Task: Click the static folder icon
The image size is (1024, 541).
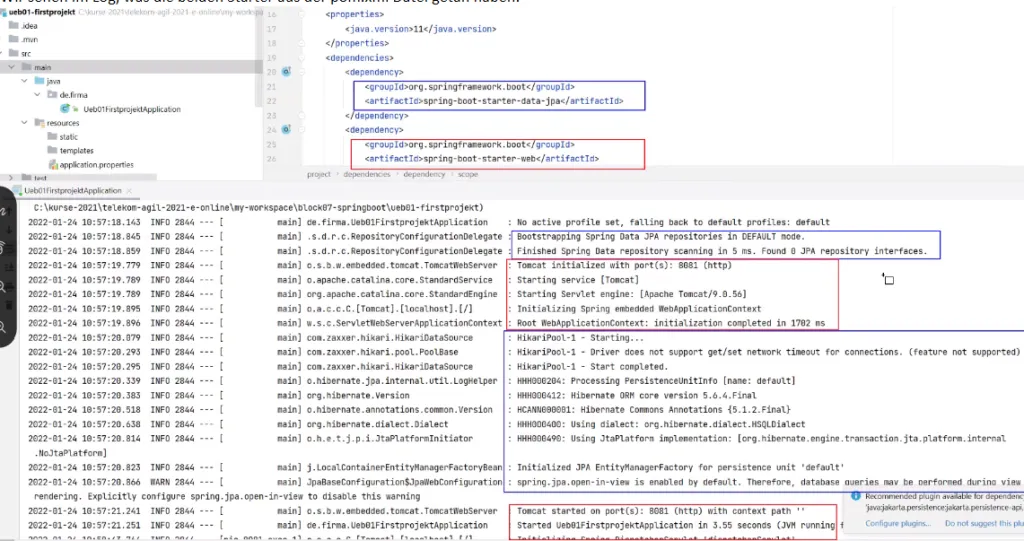Action: click(52, 137)
